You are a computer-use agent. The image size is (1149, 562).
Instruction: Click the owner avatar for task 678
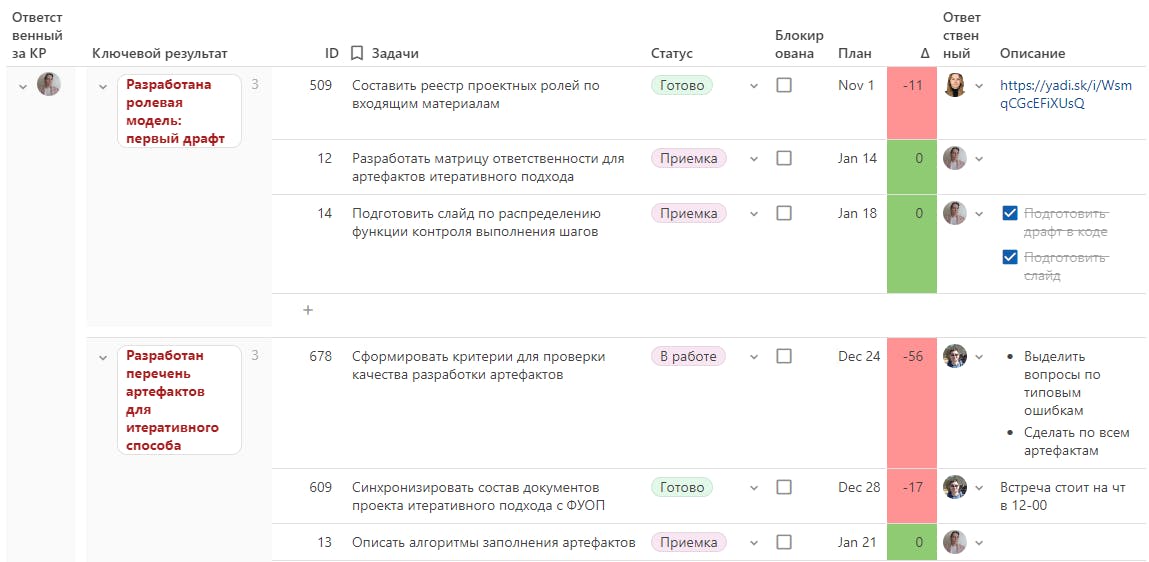955,356
